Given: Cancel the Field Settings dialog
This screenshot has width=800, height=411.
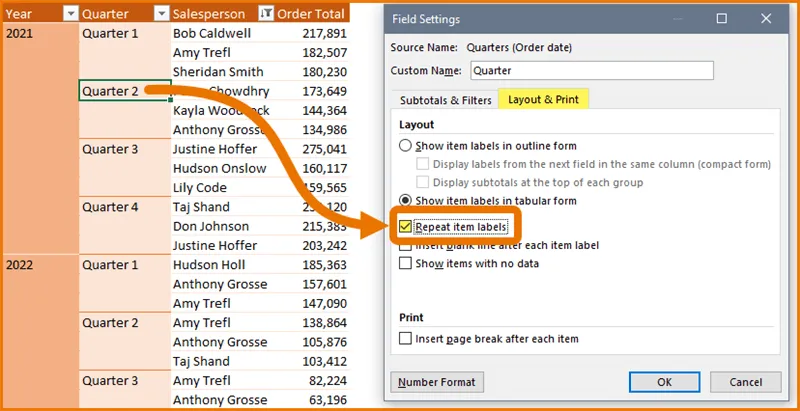Looking at the screenshot, I should click(746, 382).
